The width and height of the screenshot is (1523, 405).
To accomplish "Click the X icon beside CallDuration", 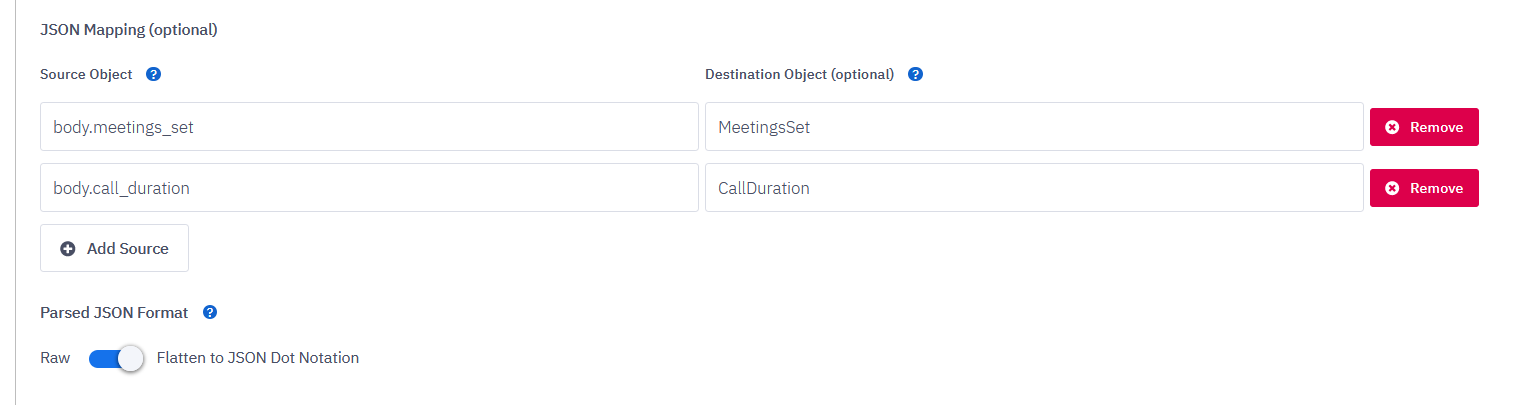I will [x=1391, y=188].
